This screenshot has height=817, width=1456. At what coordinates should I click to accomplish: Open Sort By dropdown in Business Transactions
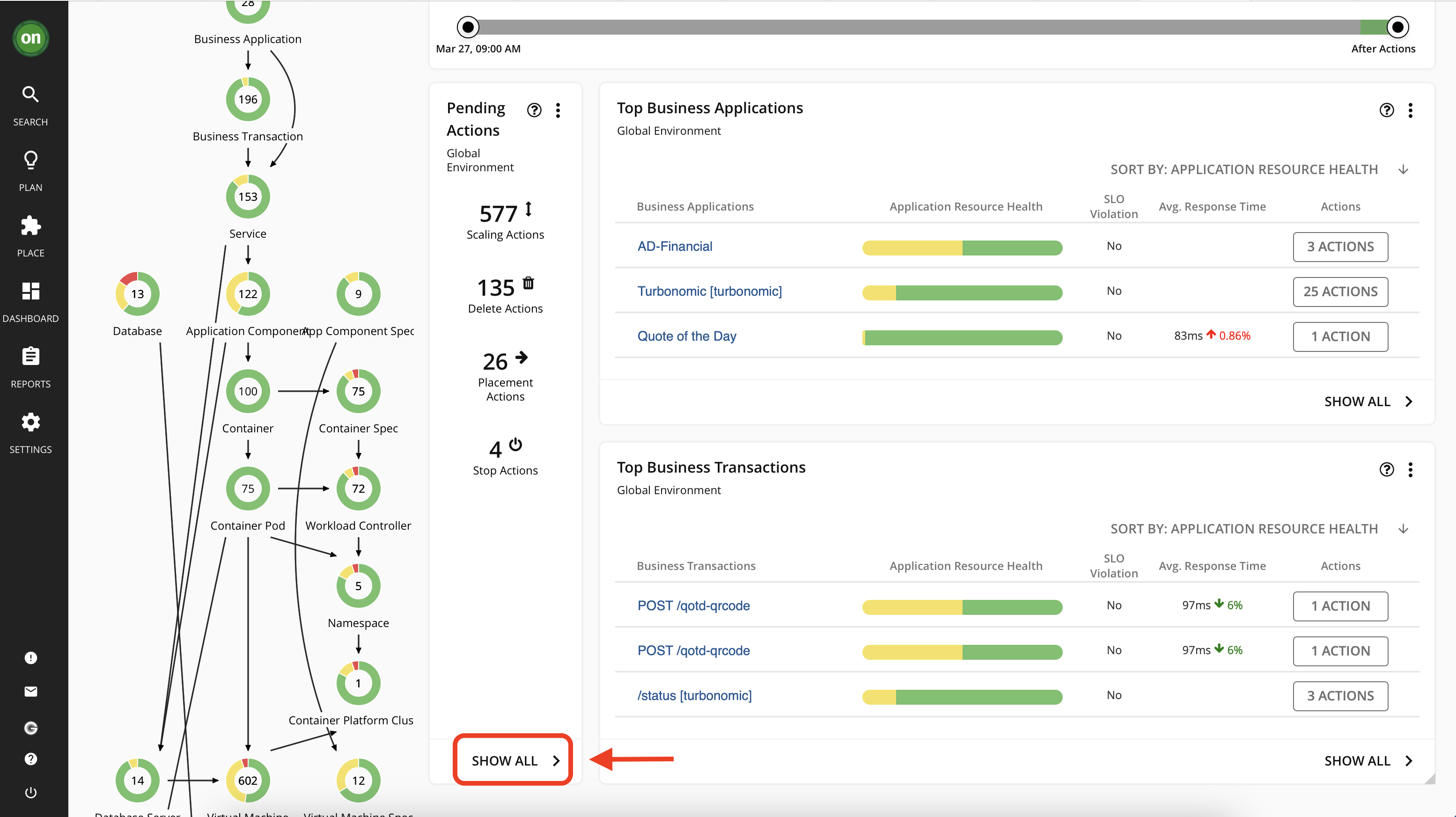coord(1259,529)
